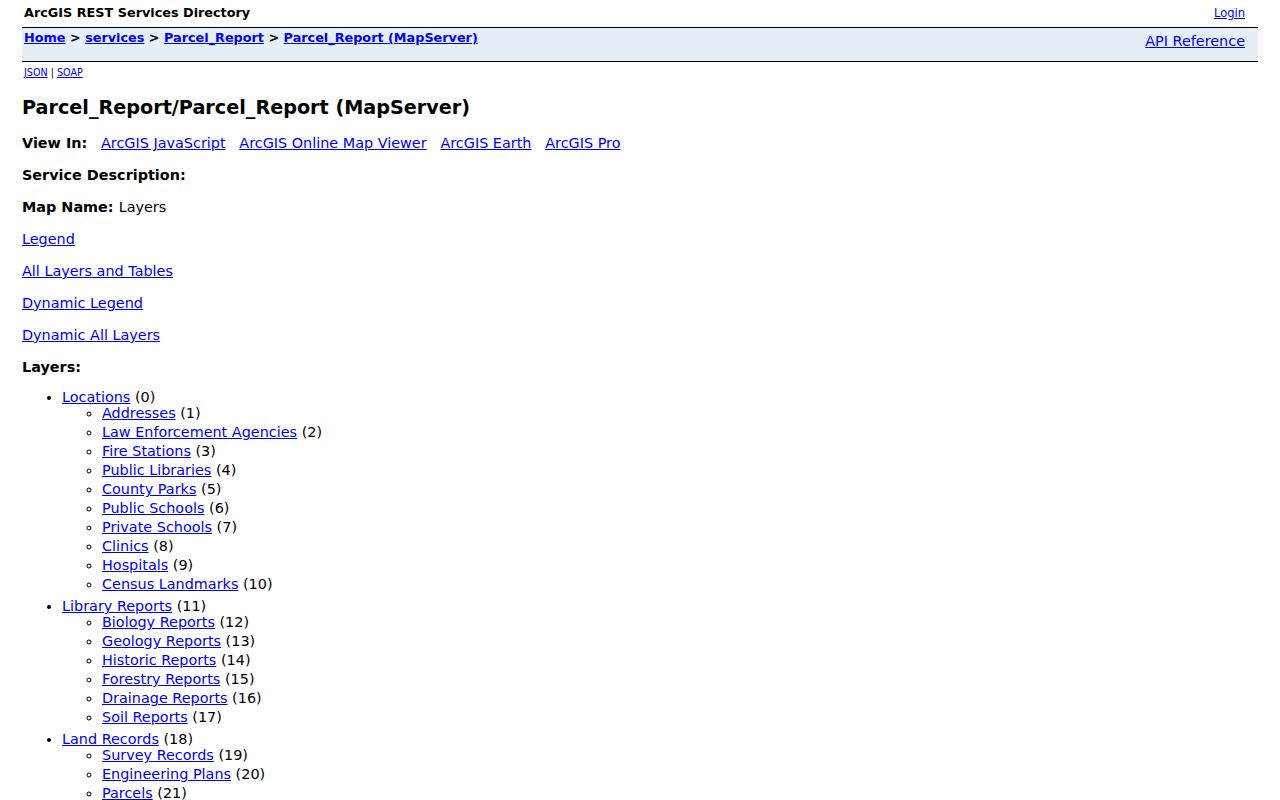Screen dimensions: 1280x800
Task: Open the Hospitals layer
Action: [135, 565]
